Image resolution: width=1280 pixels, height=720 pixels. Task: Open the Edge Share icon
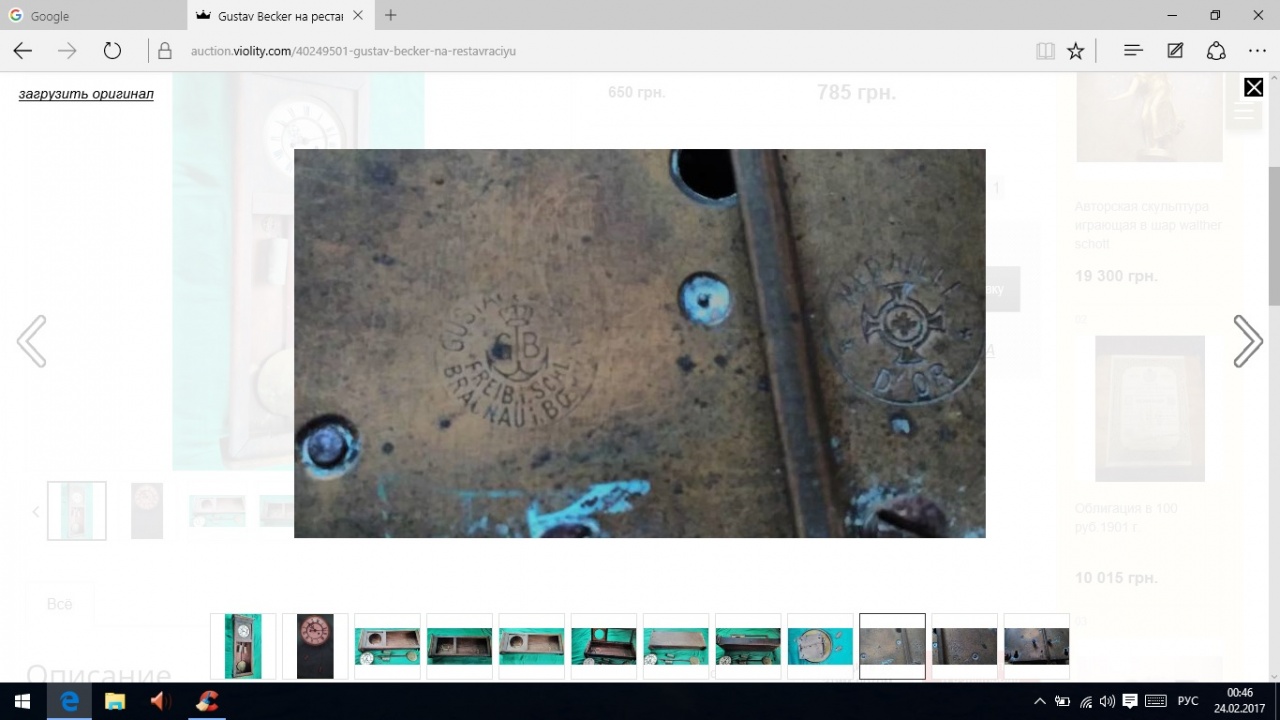[1216, 51]
